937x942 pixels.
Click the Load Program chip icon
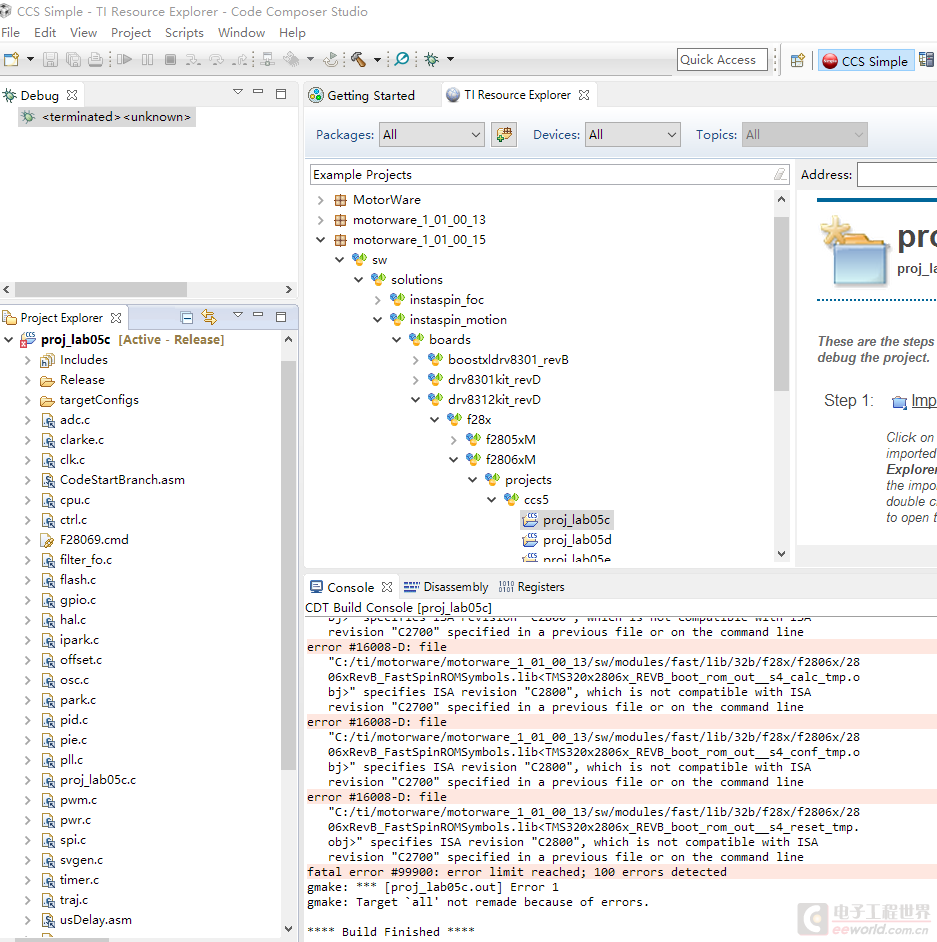click(x=291, y=59)
